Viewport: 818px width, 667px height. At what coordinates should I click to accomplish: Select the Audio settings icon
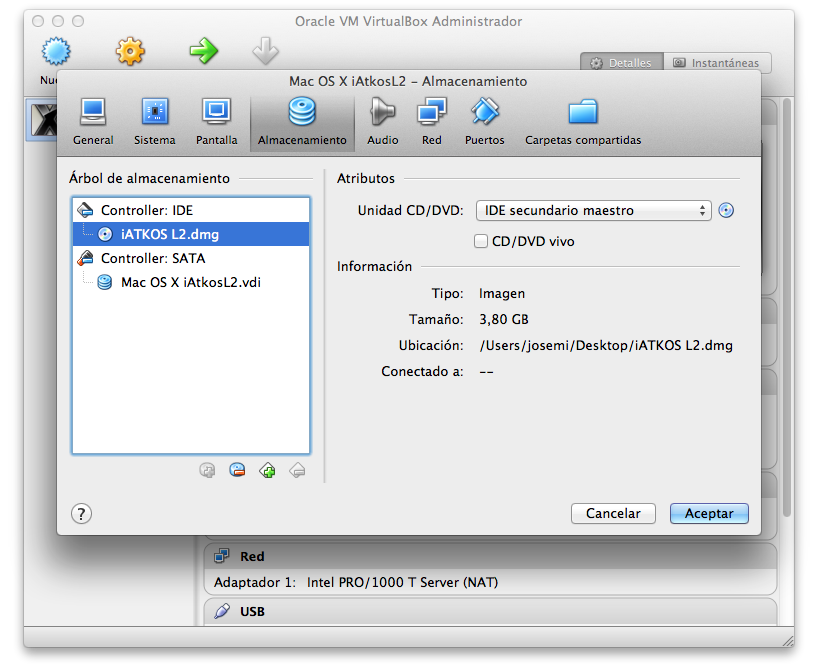(x=382, y=120)
